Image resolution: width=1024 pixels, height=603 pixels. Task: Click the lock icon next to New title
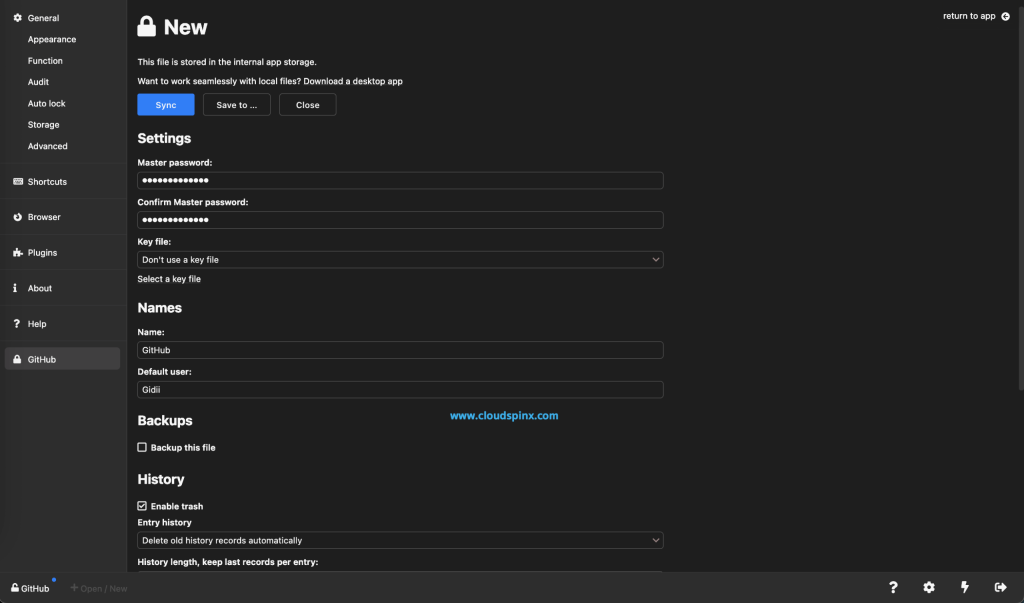145,26
